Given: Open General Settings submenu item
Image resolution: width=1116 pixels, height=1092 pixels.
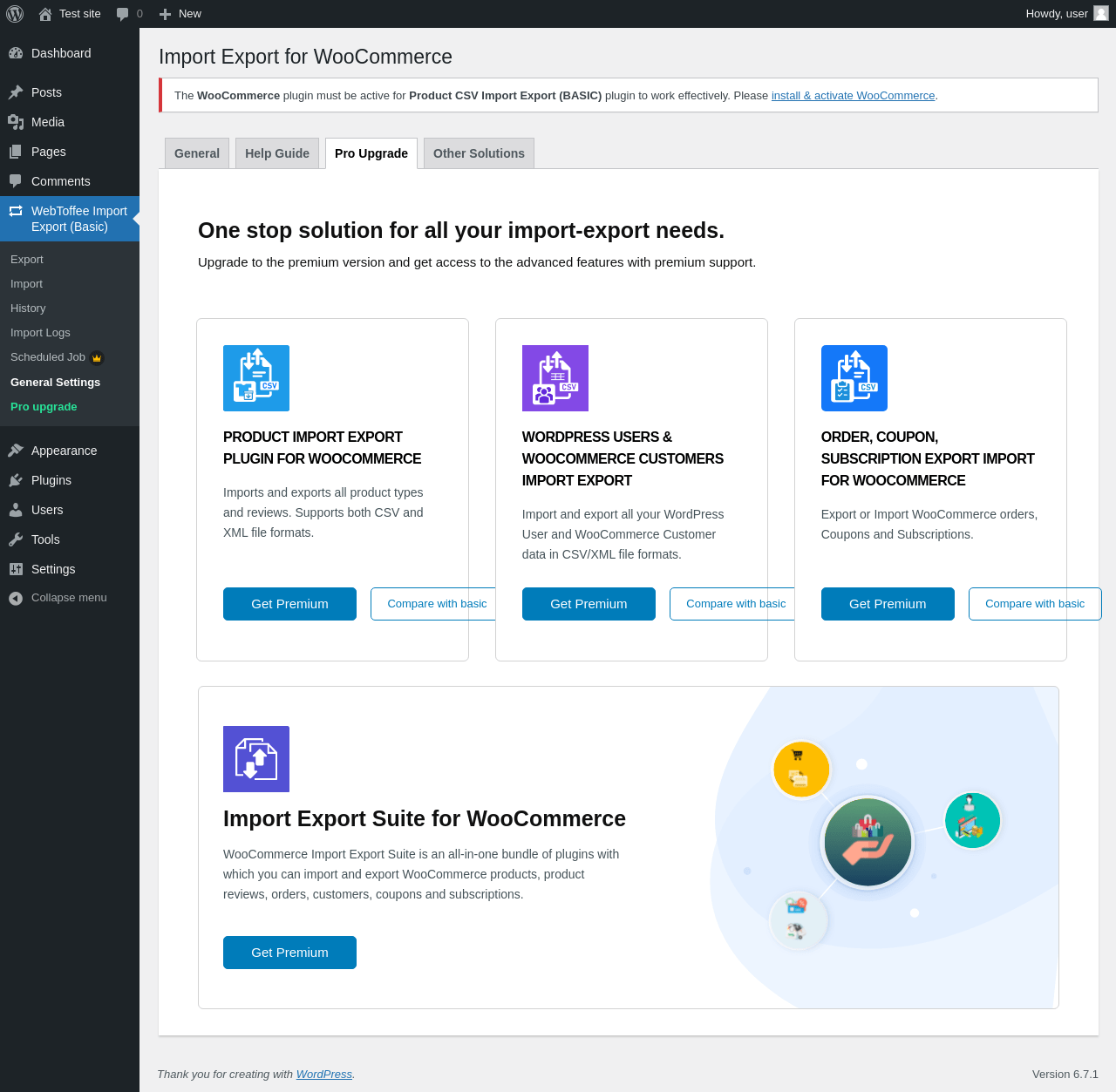Looking at the screenshot, I should click(x=70, y=383).
